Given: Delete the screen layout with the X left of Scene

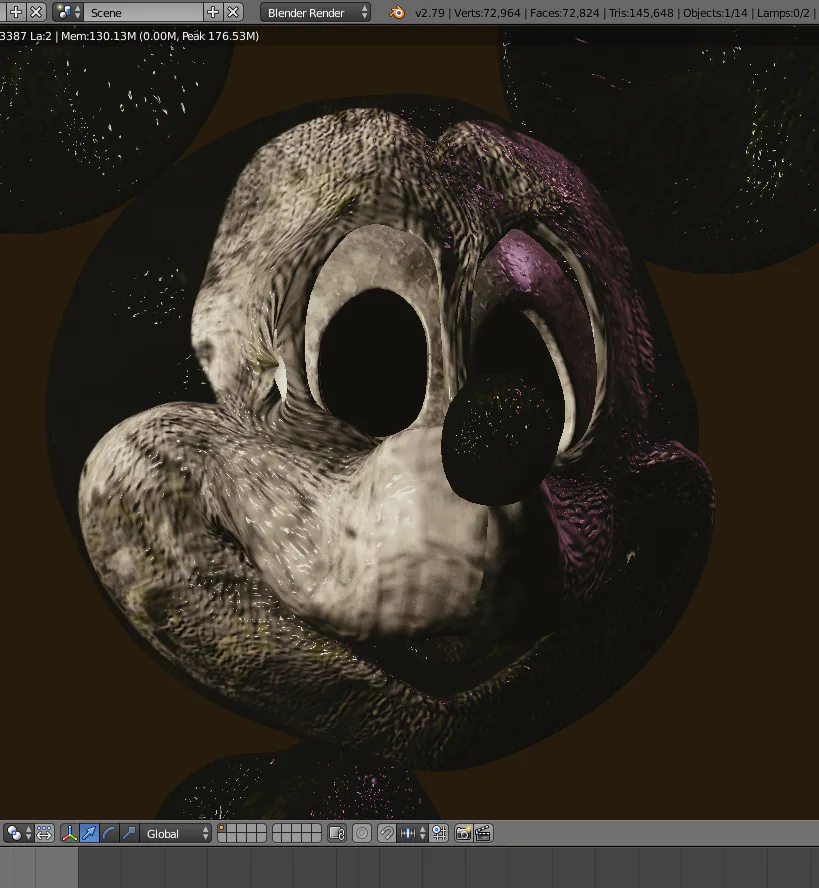Looking at the screenshot, I should pyautogui.click(x=36, y=12).
